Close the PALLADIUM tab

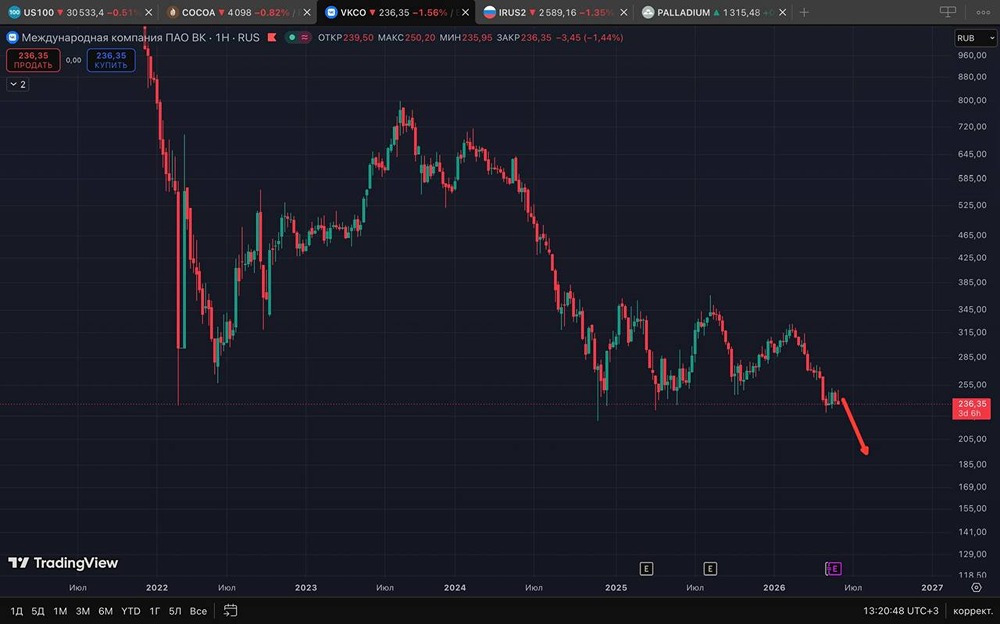783,12
